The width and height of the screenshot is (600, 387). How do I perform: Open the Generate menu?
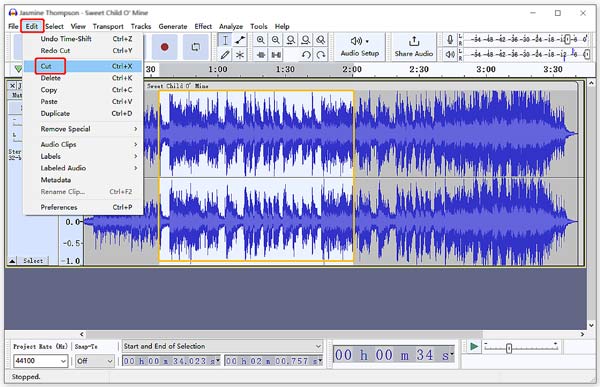point(173,26)
